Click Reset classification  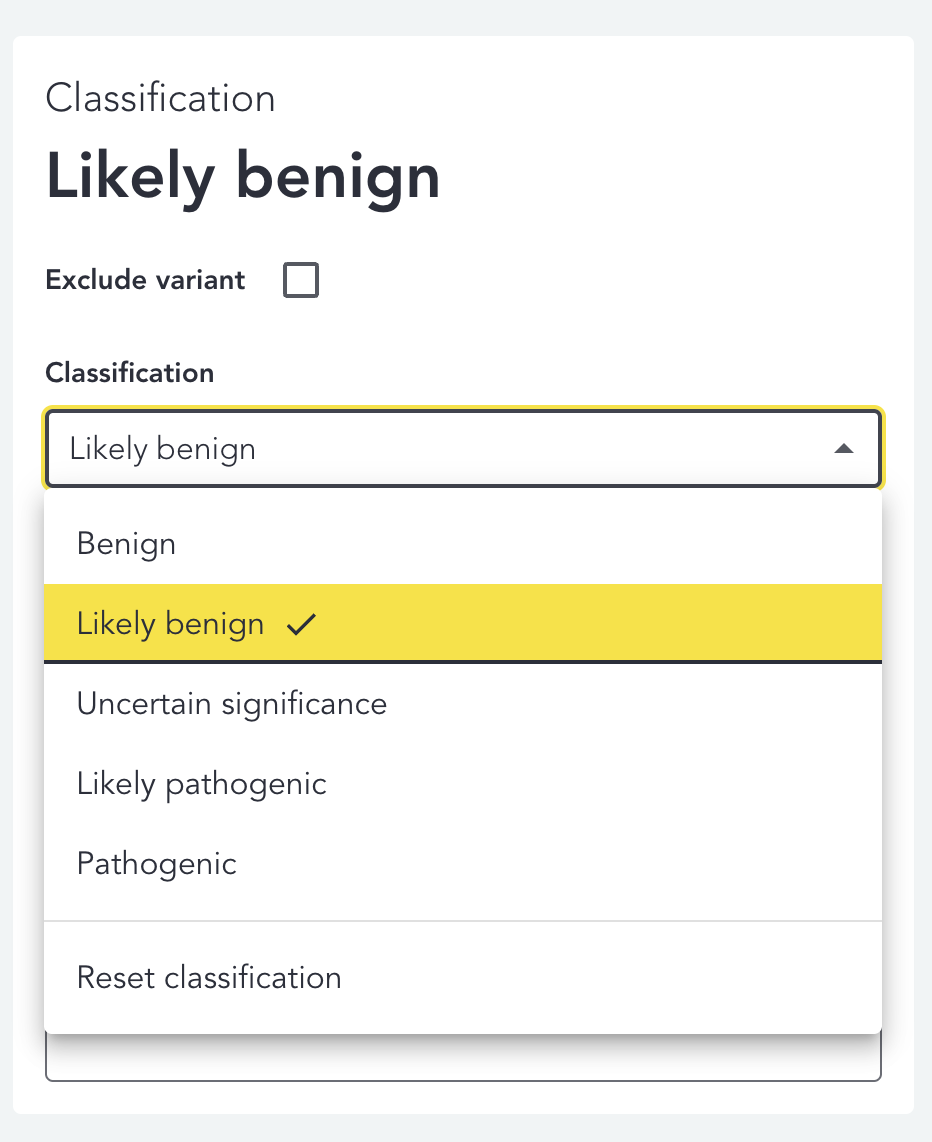point(209,977)
